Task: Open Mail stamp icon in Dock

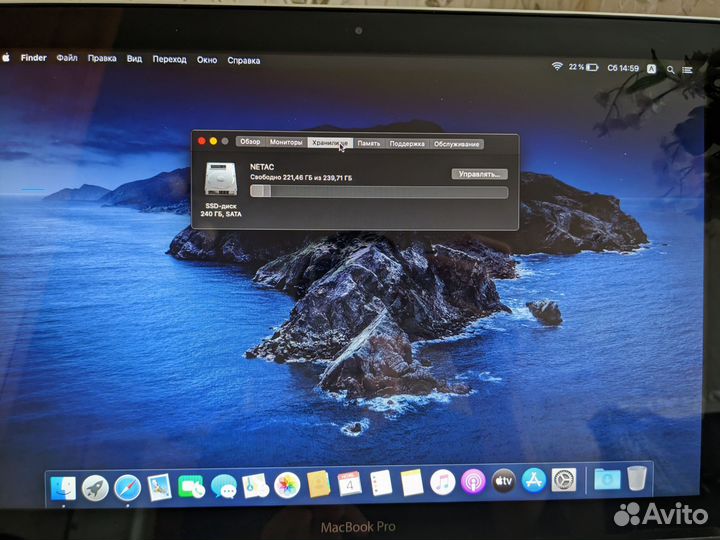Action: [x=159, y=487]
